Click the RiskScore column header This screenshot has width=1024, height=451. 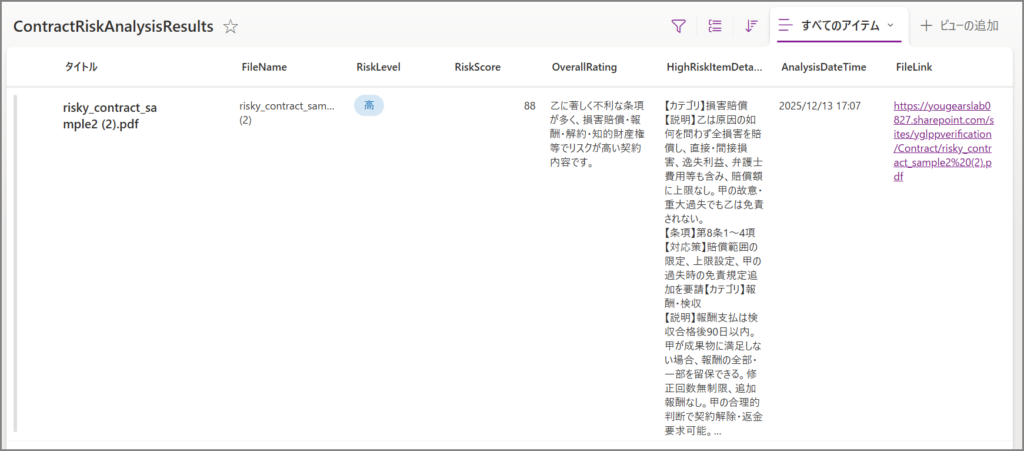(x=477, y=67)
